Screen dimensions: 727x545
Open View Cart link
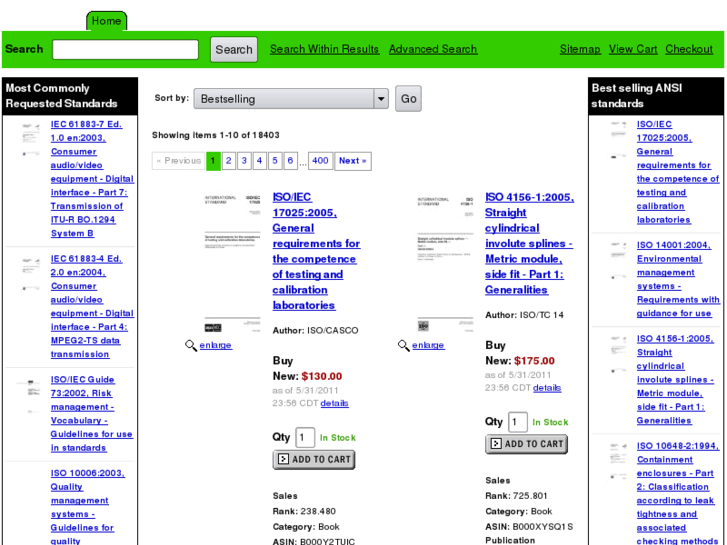click(633, 49)
